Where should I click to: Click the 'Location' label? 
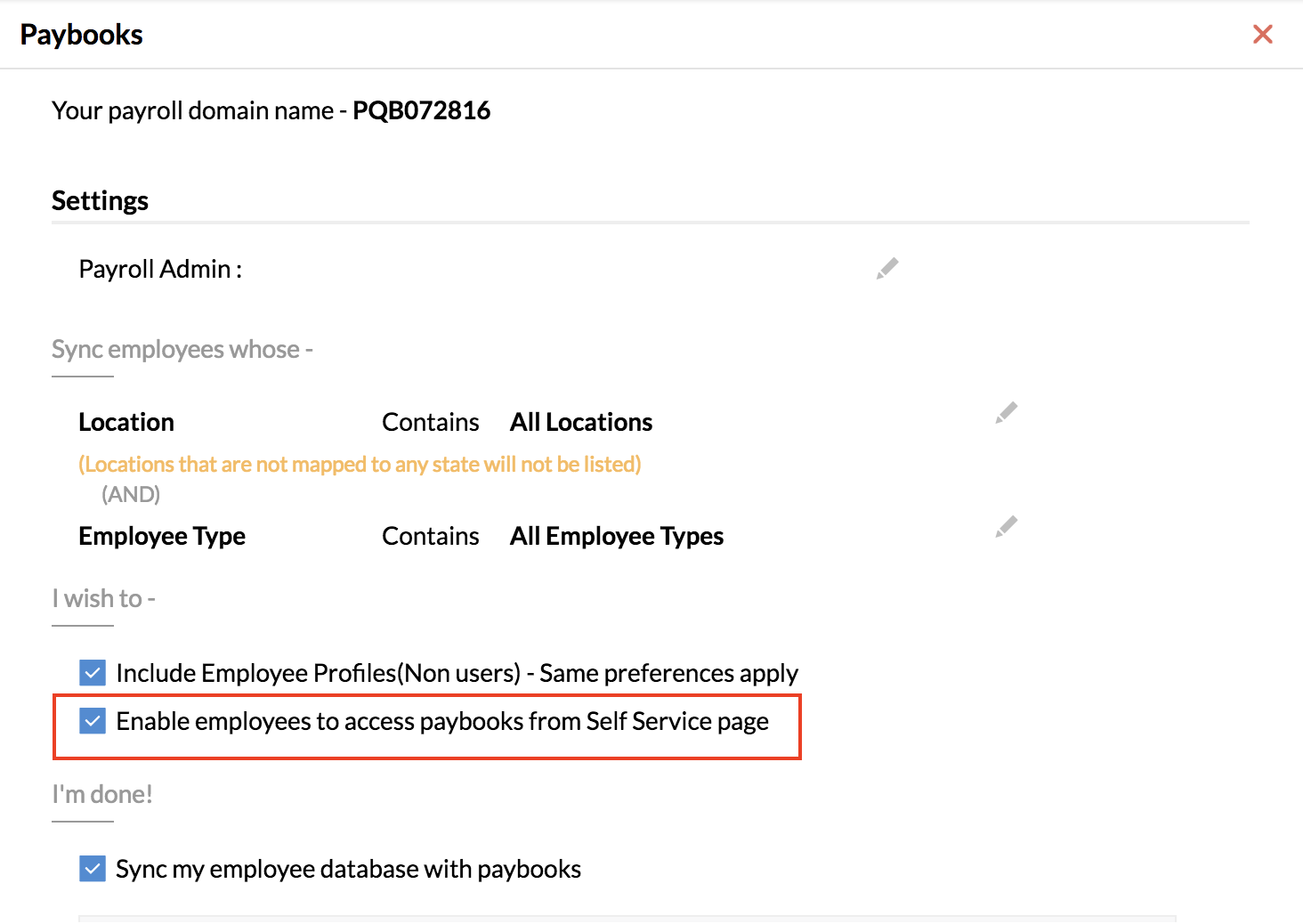[126, 422]
